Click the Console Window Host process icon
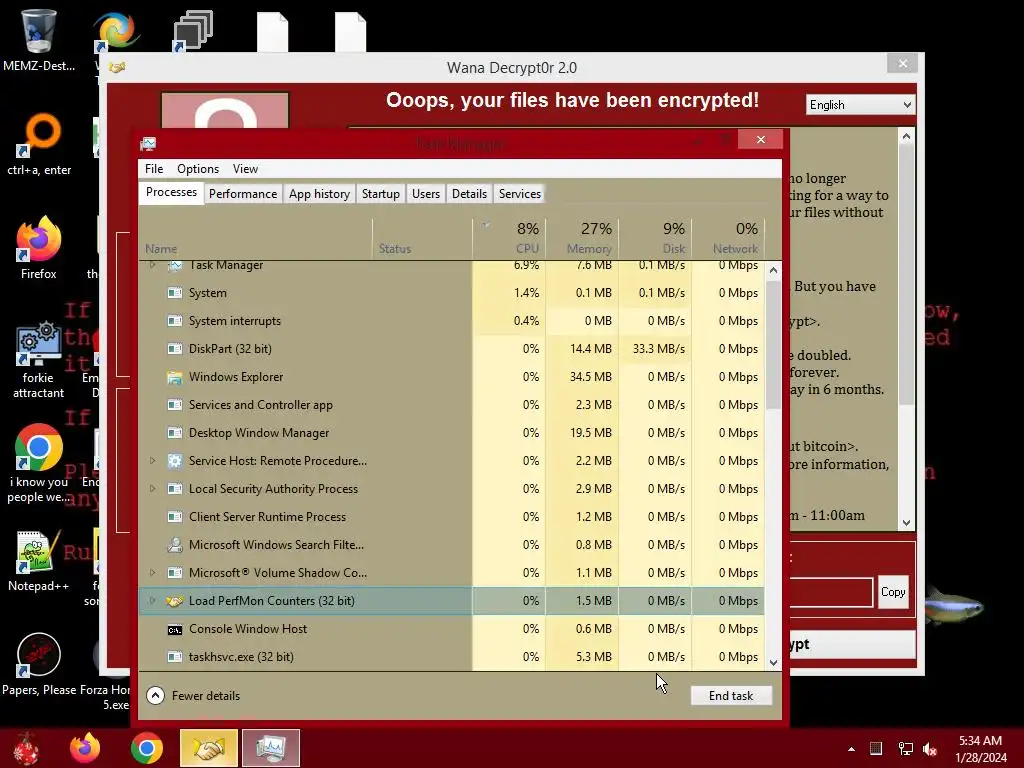1024x768 pixels. click(174, 629)
